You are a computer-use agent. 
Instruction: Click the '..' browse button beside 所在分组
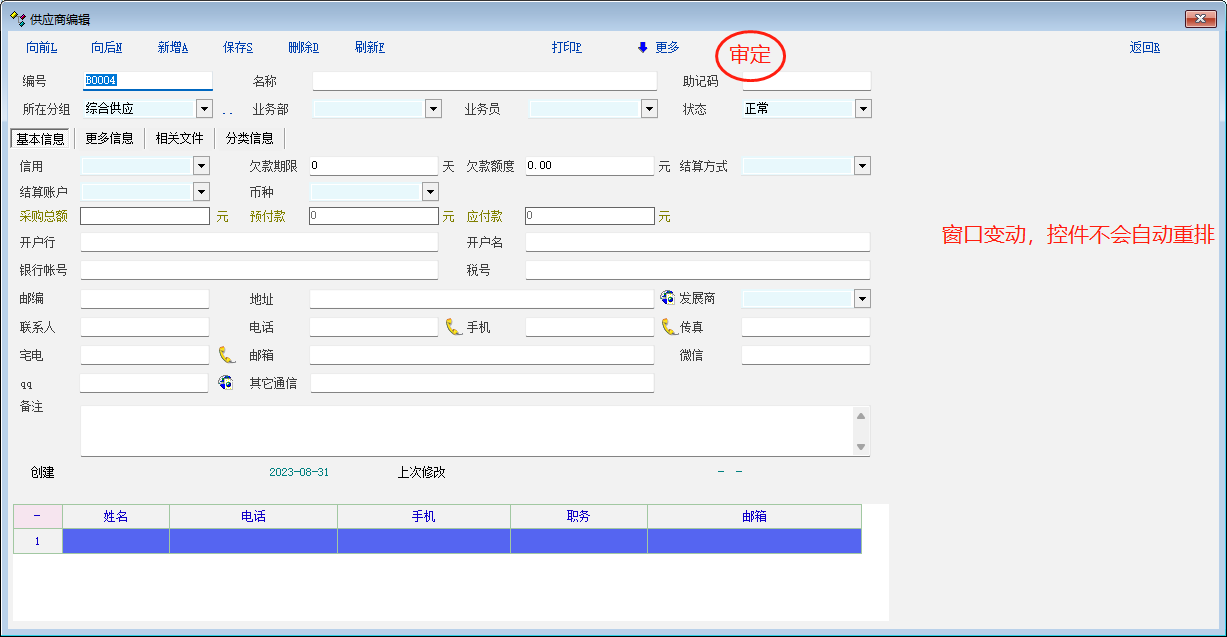point(227,110)
